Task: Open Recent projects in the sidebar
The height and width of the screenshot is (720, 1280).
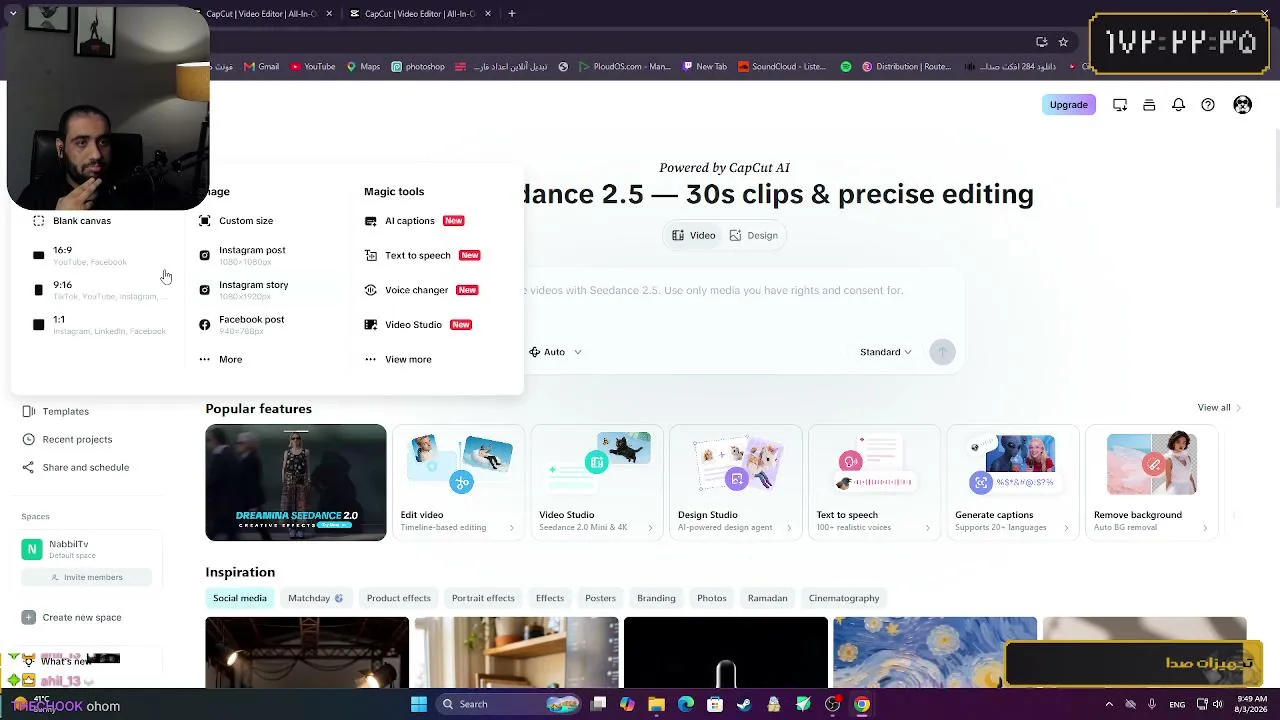Action: (67, 440)
